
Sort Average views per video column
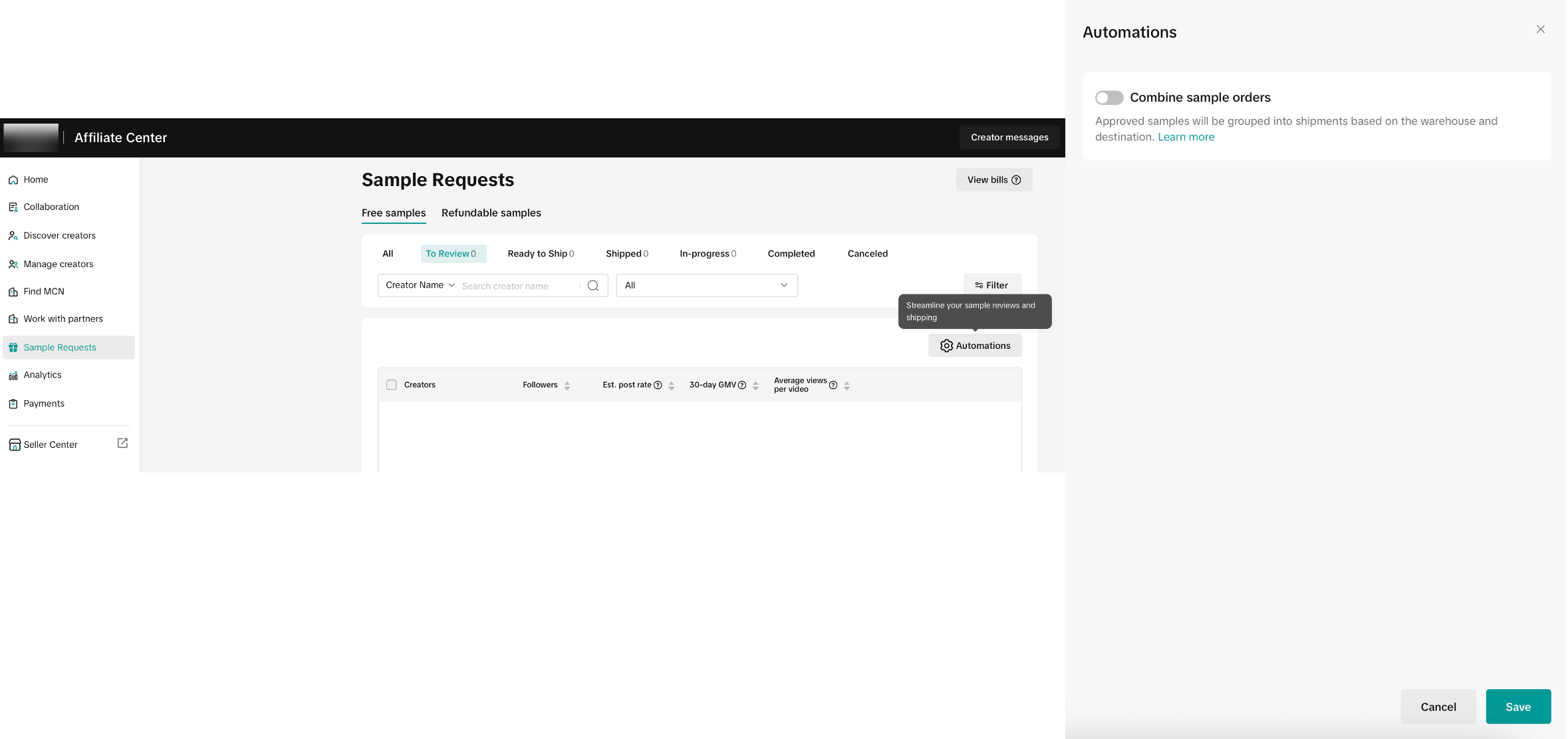[x=847, y=385]
